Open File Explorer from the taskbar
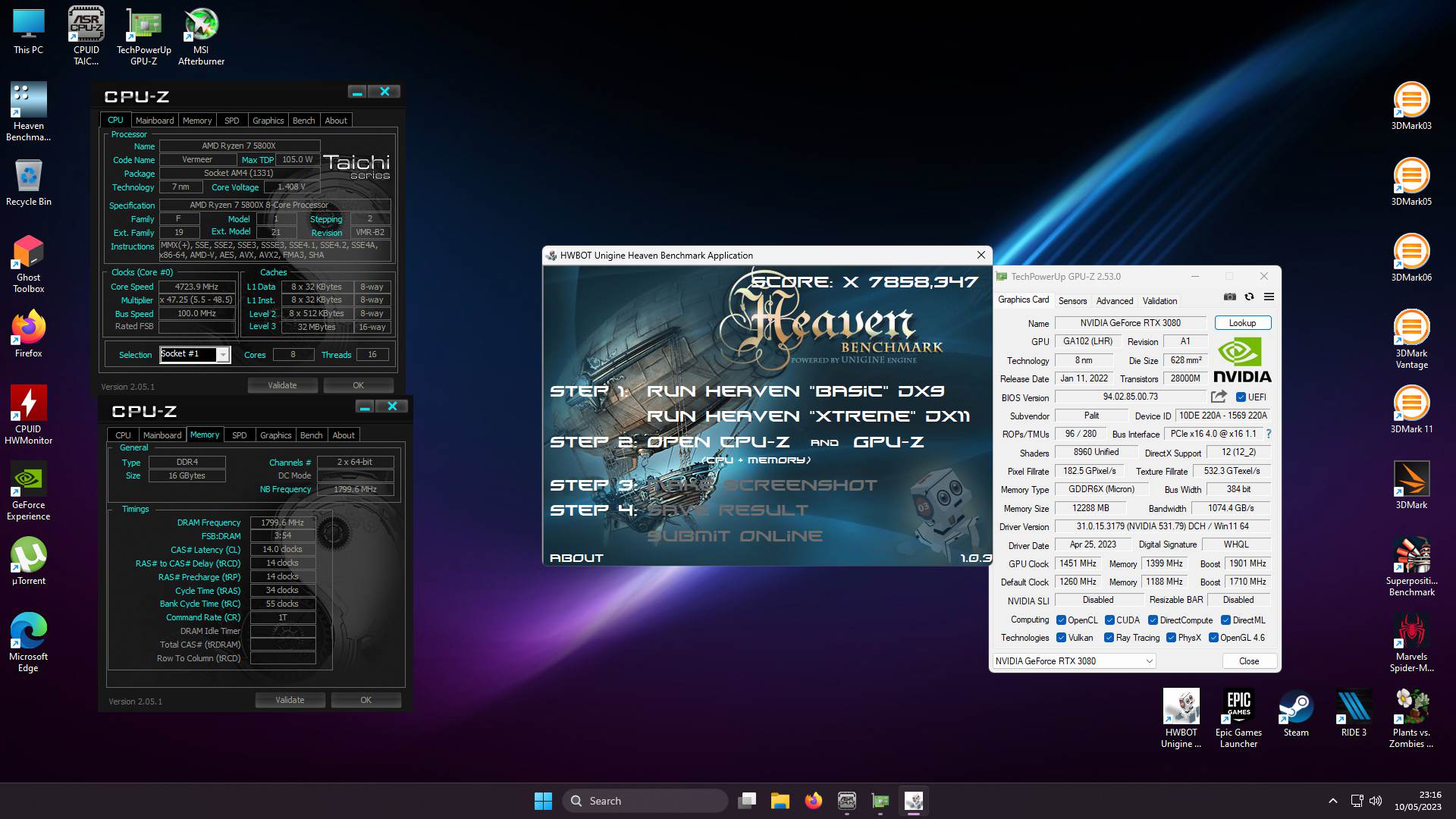The image size is (1456, 819). pos(780,801)
